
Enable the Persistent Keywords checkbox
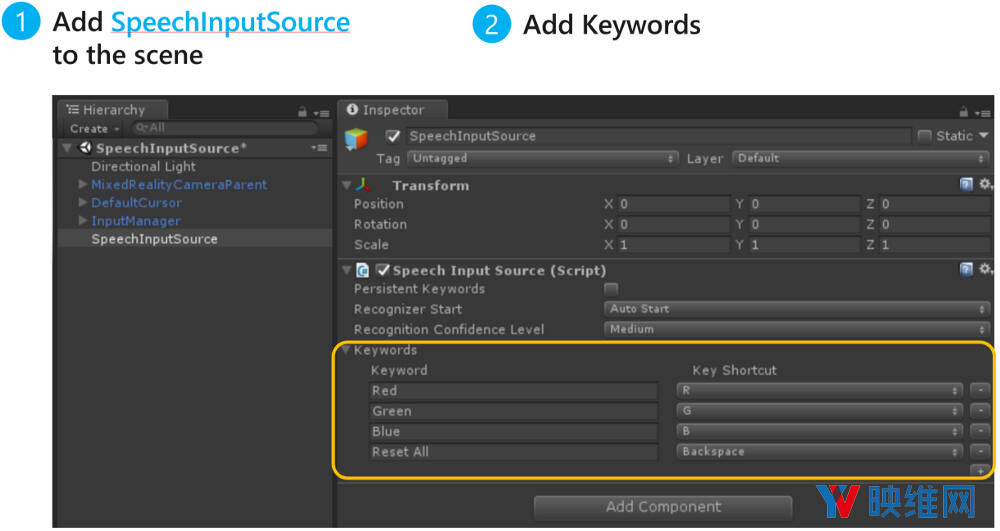click(611, 289)
